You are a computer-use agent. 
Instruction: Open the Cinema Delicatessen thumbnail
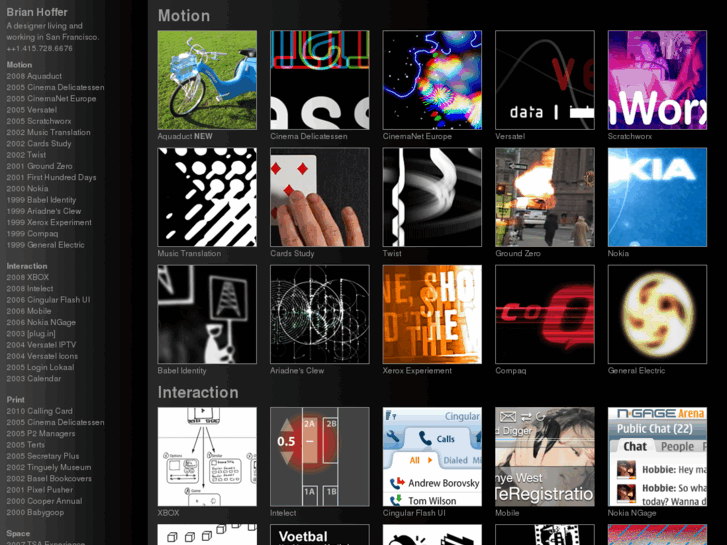[320, 80]
